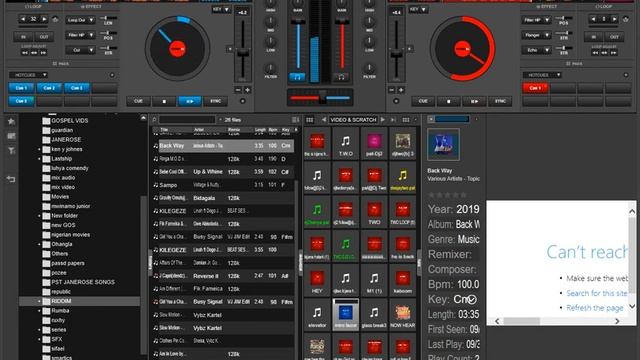Click right deck pitch plus button
The image size is (640, 360).
tap(401, 90)
